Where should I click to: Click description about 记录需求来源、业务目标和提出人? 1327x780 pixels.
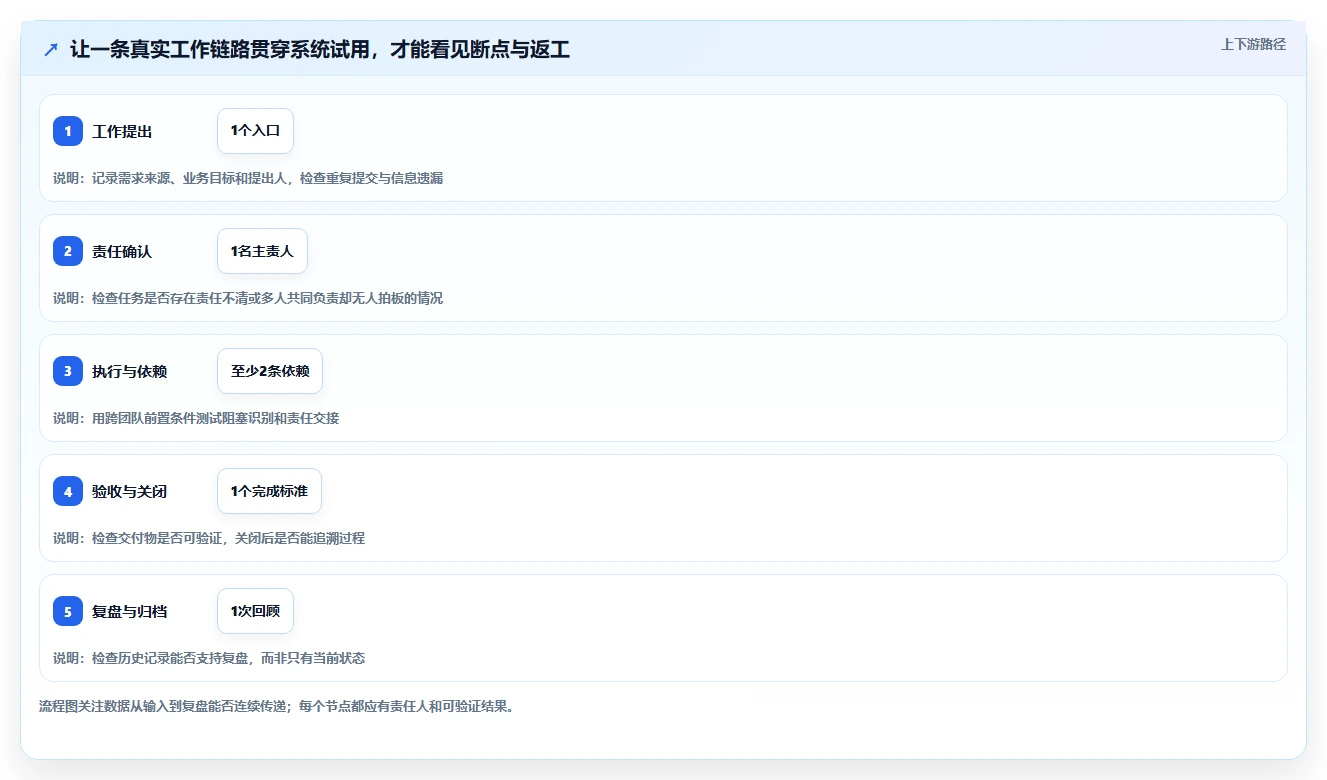click(248, 178)
